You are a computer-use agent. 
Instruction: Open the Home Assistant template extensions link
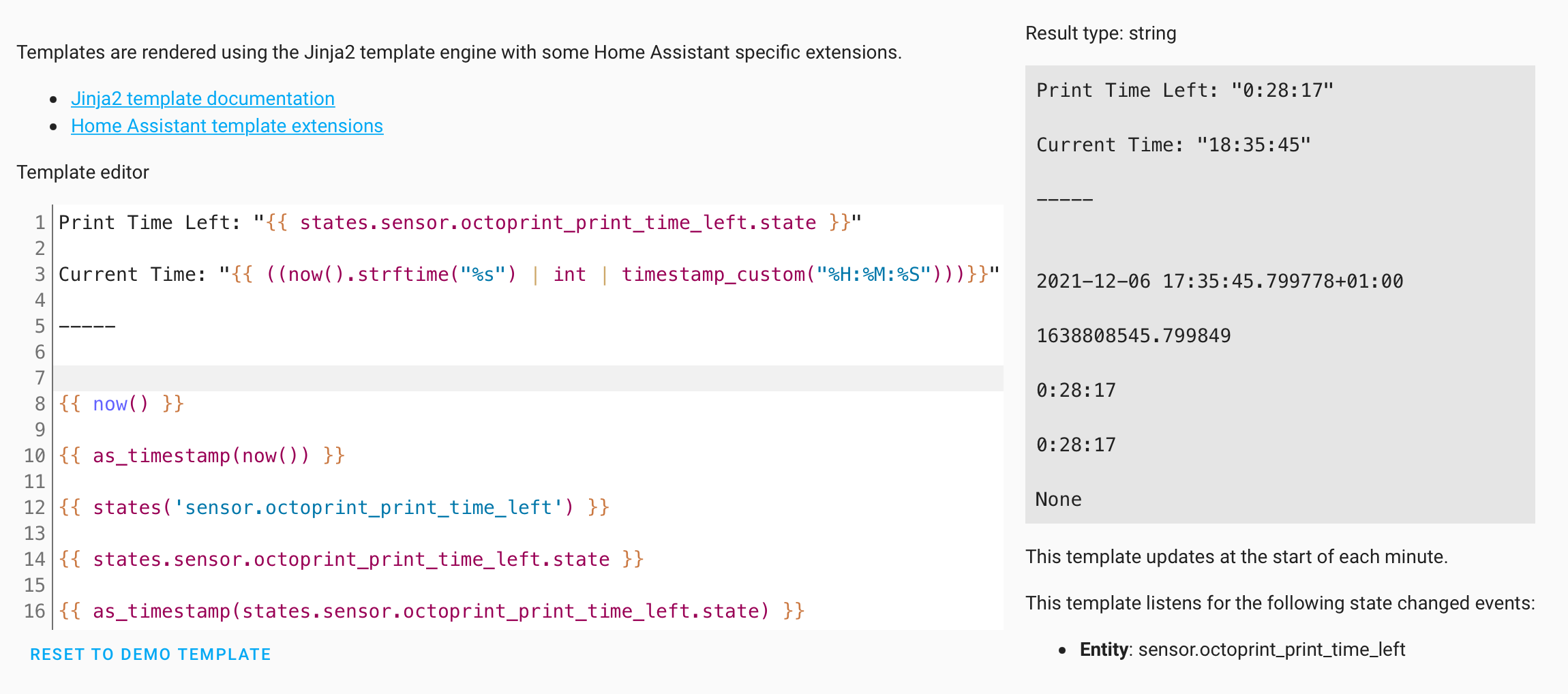(227, 125)
